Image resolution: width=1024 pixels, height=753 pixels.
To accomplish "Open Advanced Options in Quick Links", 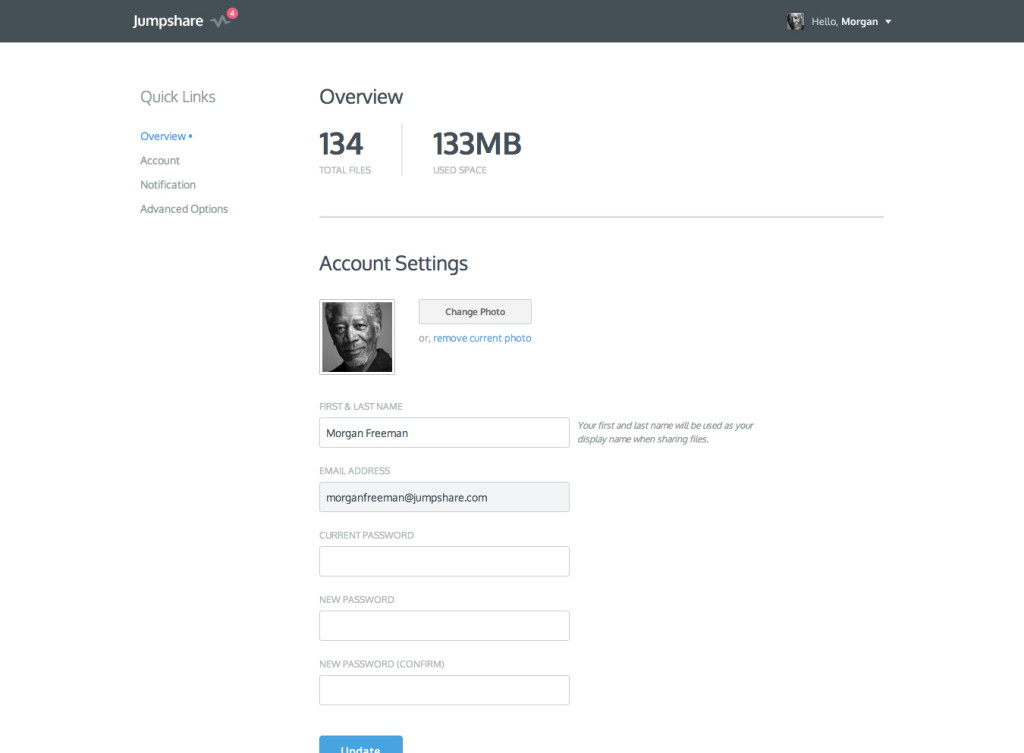I will click(x=184, y=209).
